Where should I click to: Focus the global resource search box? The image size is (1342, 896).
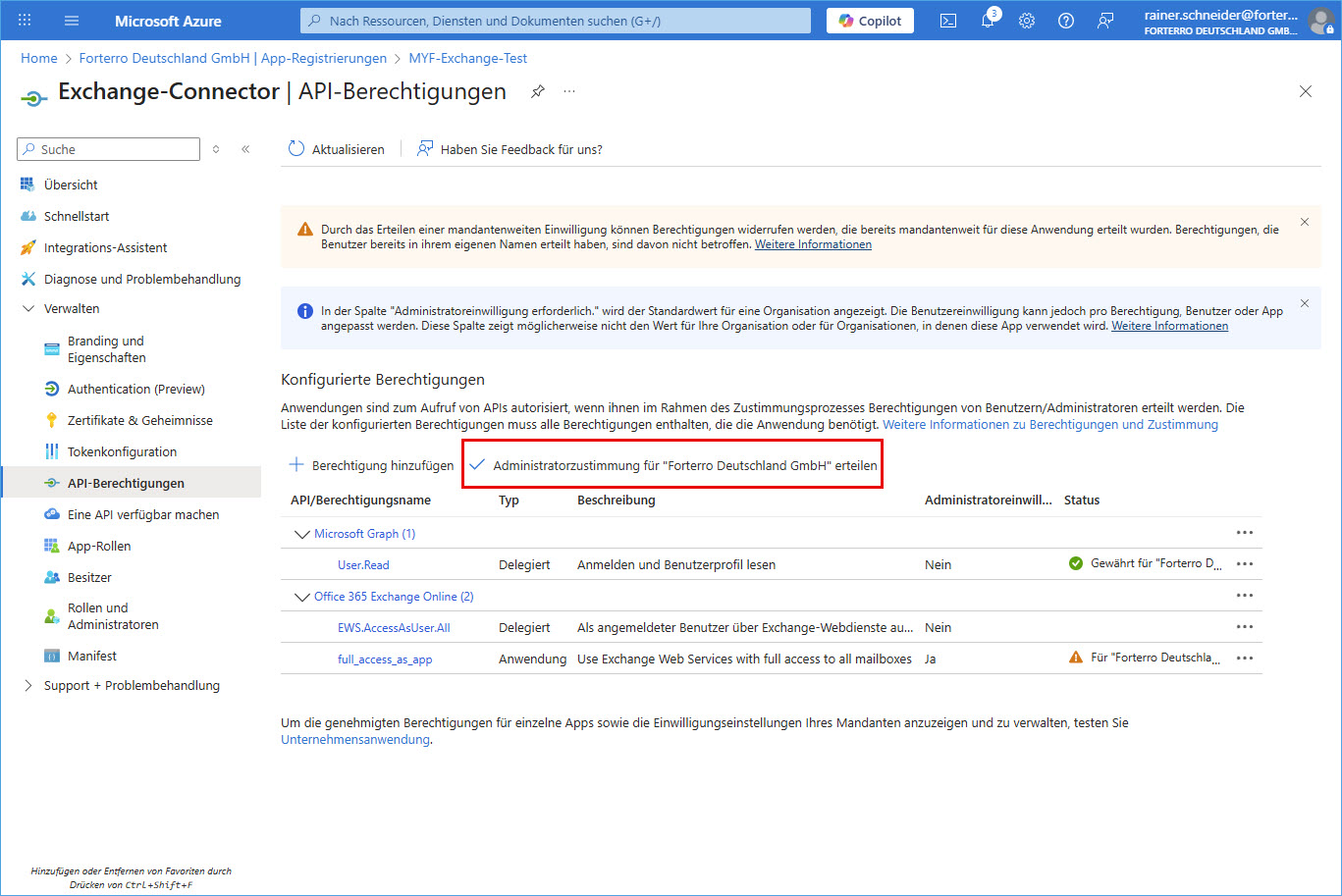tap(556, 21)
